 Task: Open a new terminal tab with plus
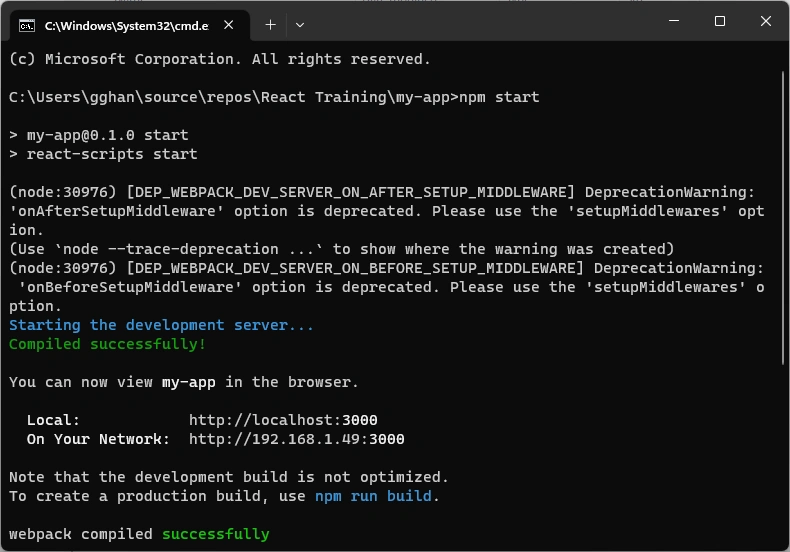coord(271,25)
